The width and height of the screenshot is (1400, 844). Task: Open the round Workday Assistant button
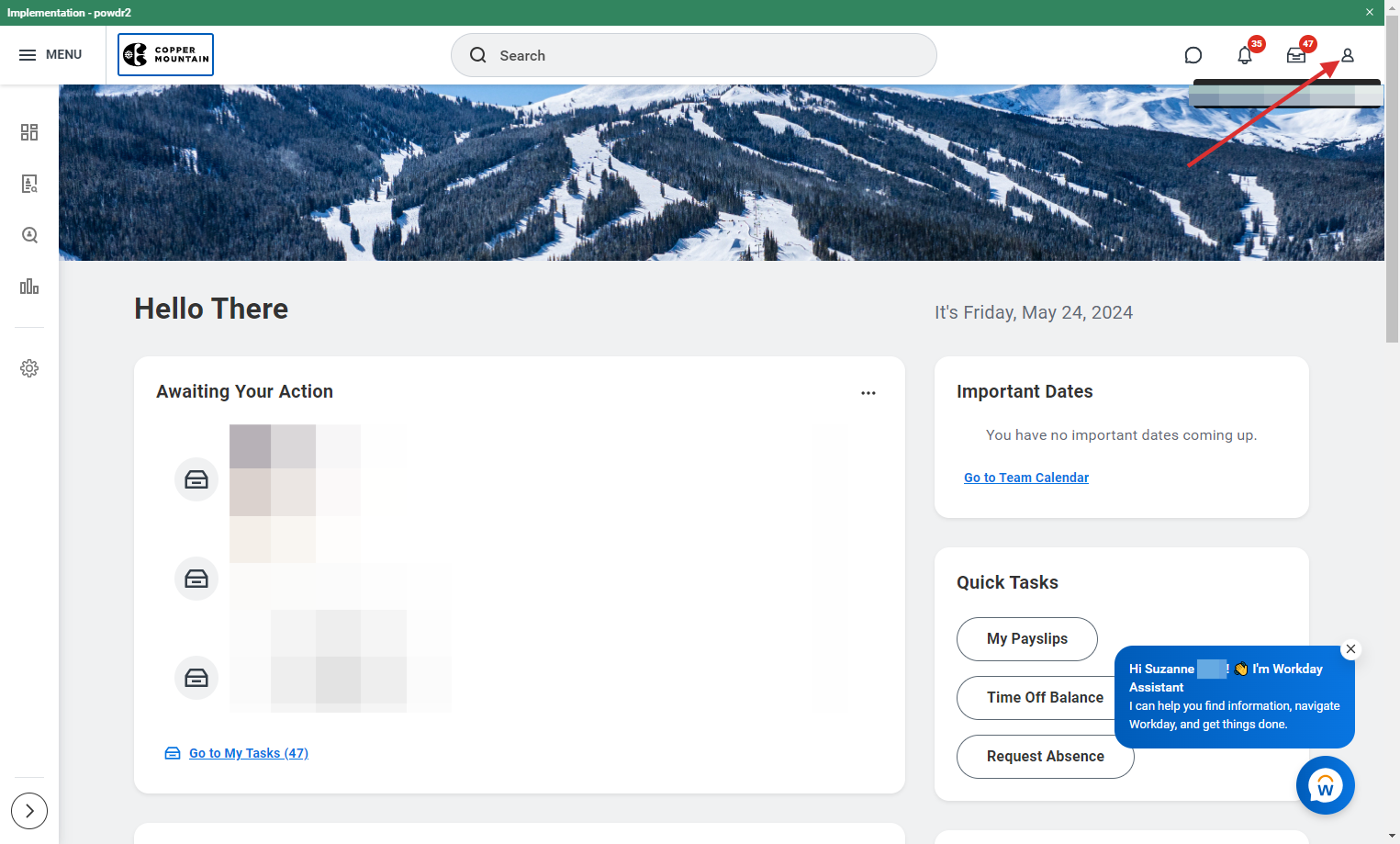click(x=1326, y=785)
